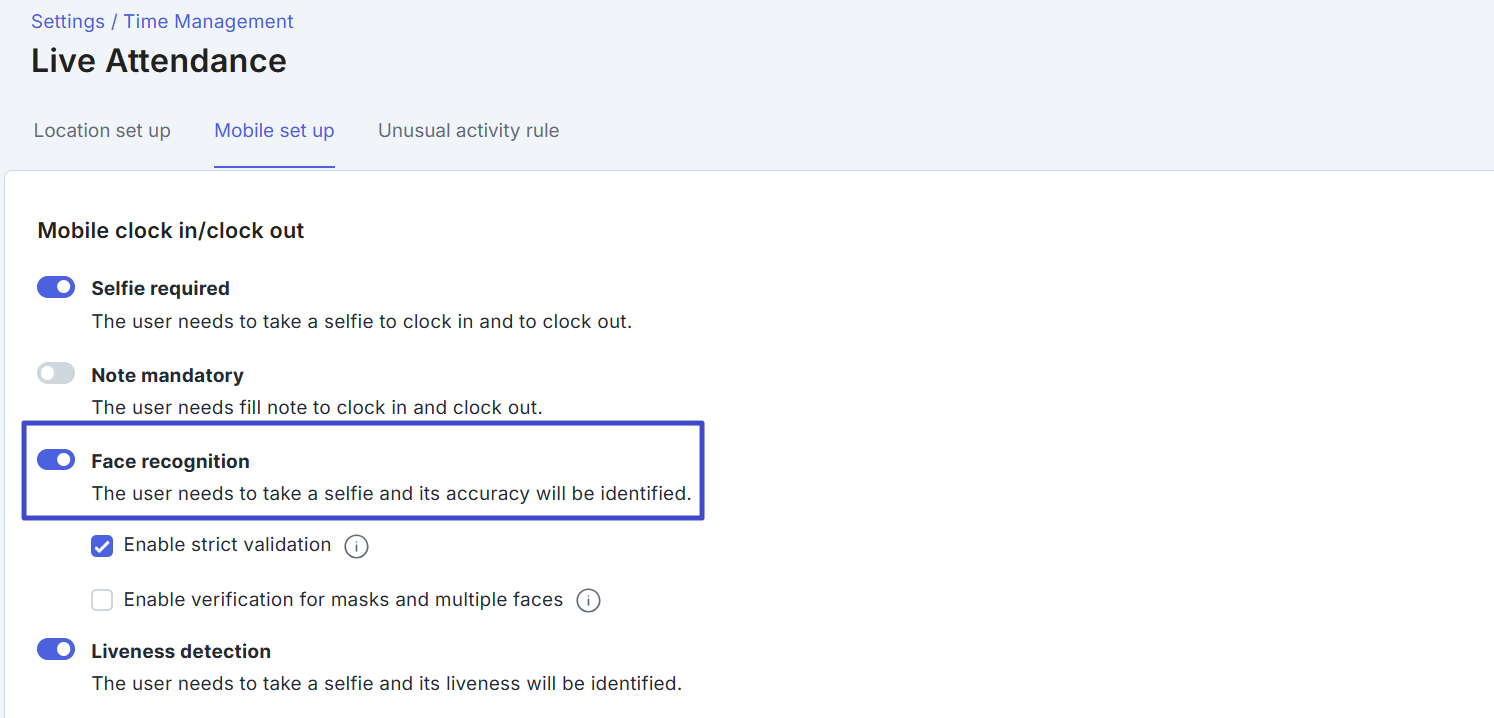Image resolution: width=1494 pixels, height=718 pixels.
Task: Click info icon beside Enable strict validation
Action: pos(356,546)
